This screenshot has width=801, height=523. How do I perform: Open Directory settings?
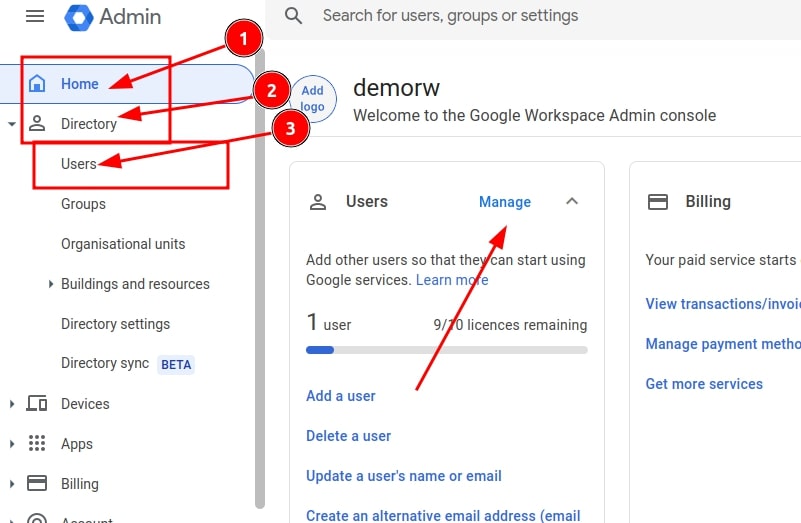pyautogui.click(x=115, y=324)
